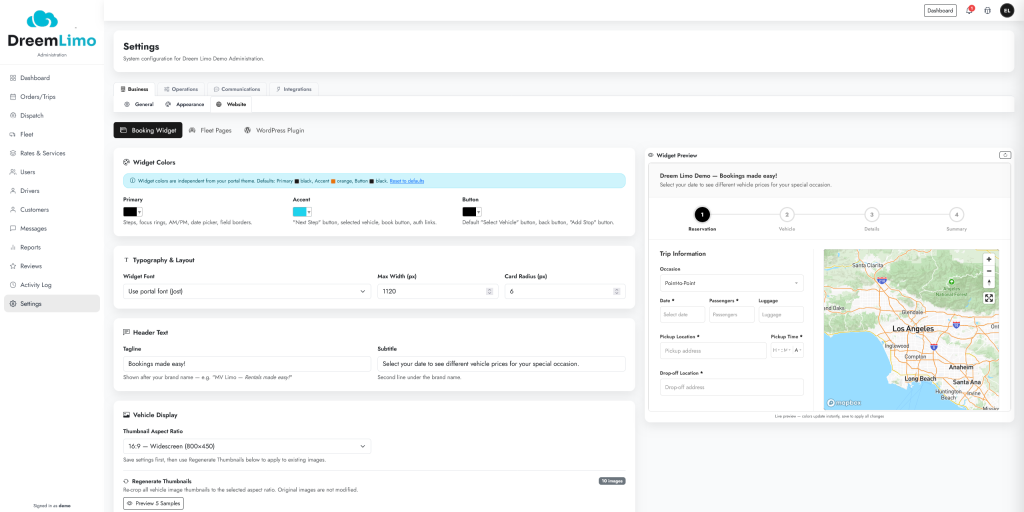
Task: Click the Subtitle text field
Action: pyautogui.click(x=502, y=364)
